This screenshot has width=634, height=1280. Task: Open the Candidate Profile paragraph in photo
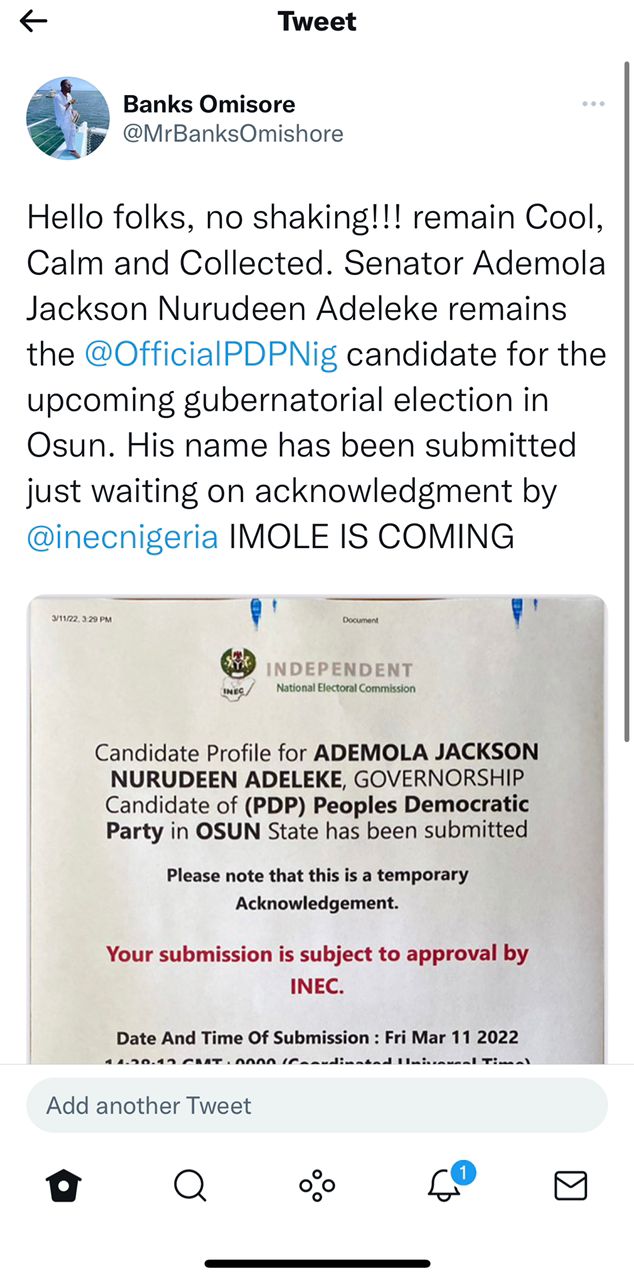point(317,790)
